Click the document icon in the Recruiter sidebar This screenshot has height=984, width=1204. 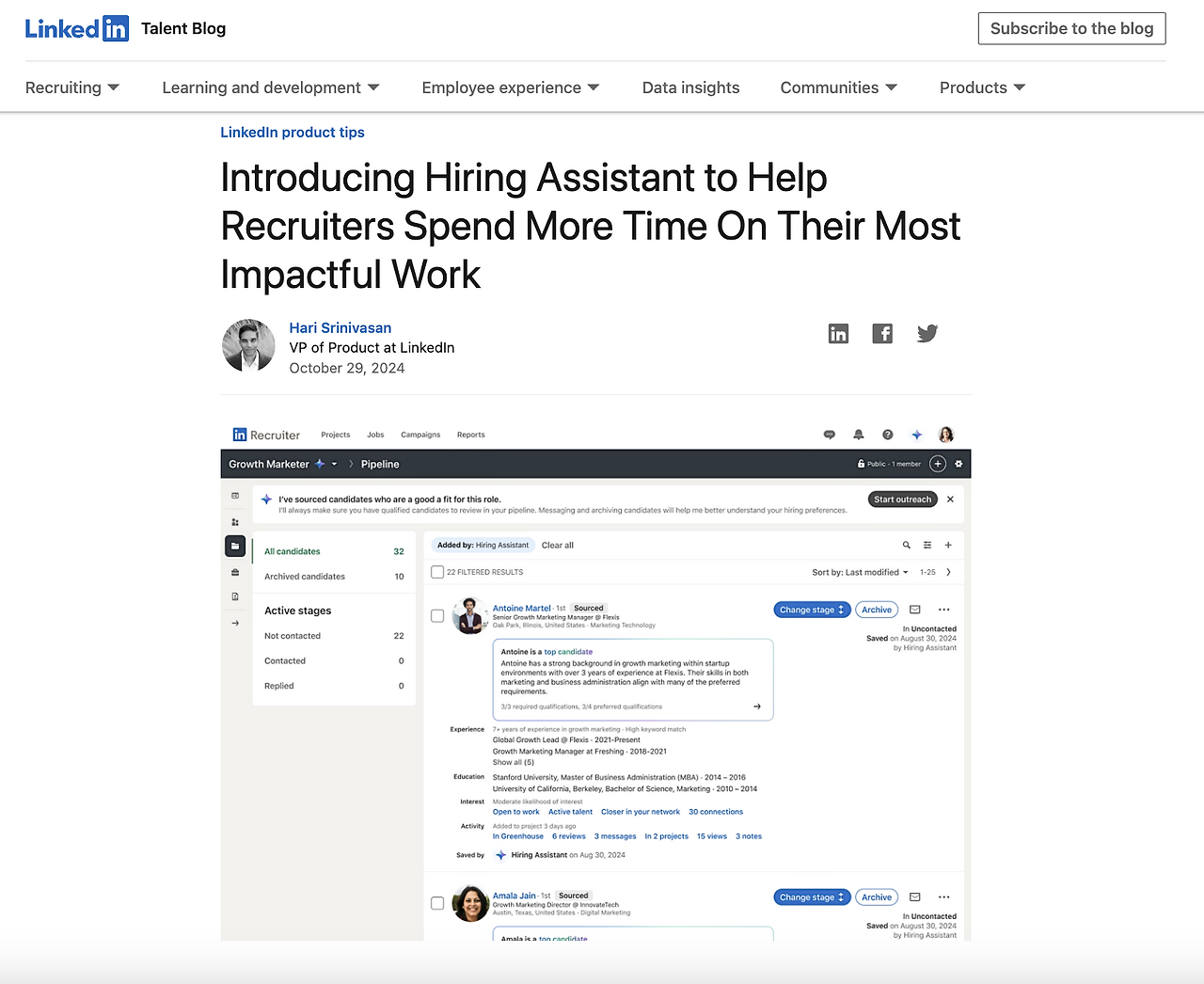pyautogui.click(x=235, y=596)
